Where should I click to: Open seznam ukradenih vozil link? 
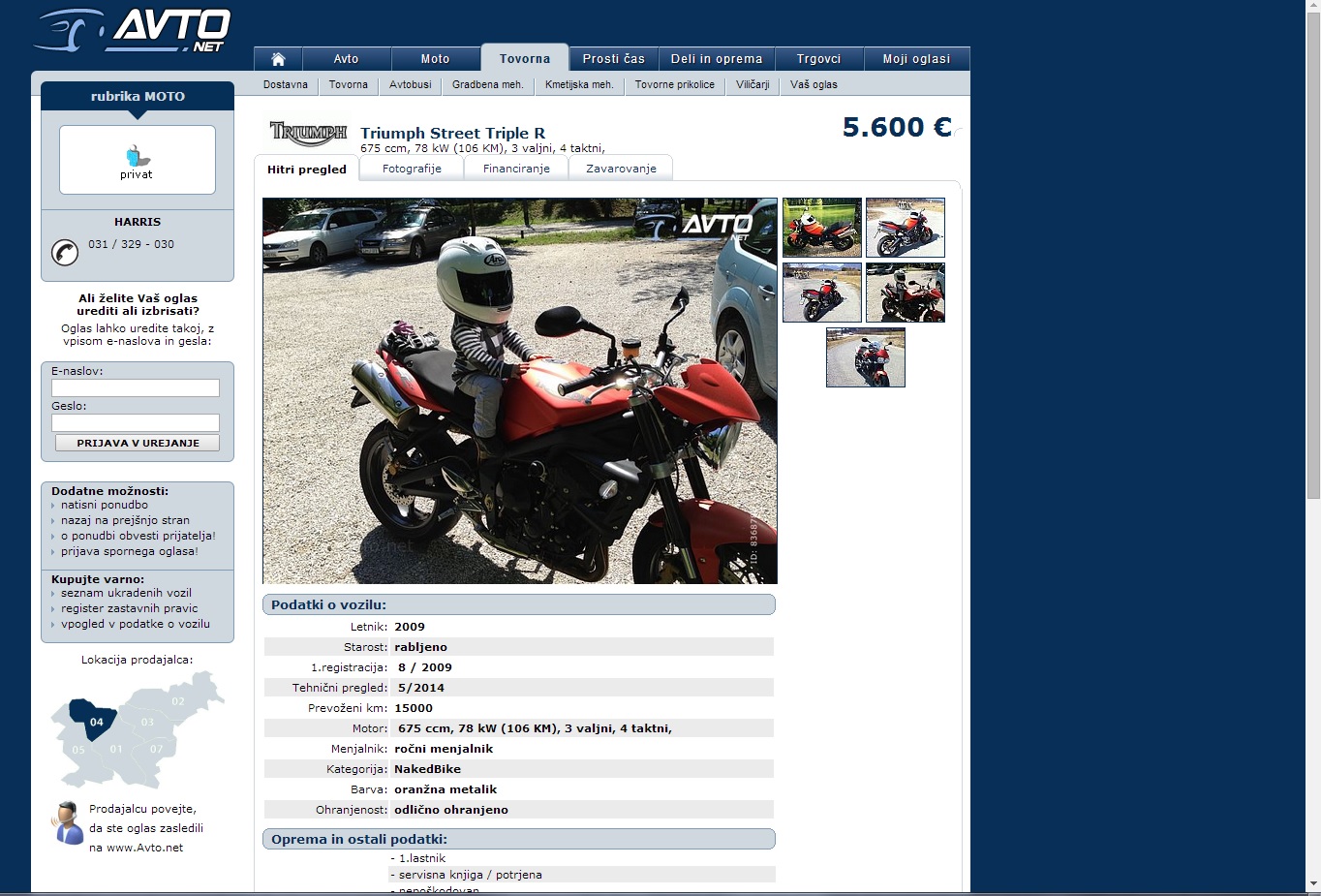click(126, 593)
